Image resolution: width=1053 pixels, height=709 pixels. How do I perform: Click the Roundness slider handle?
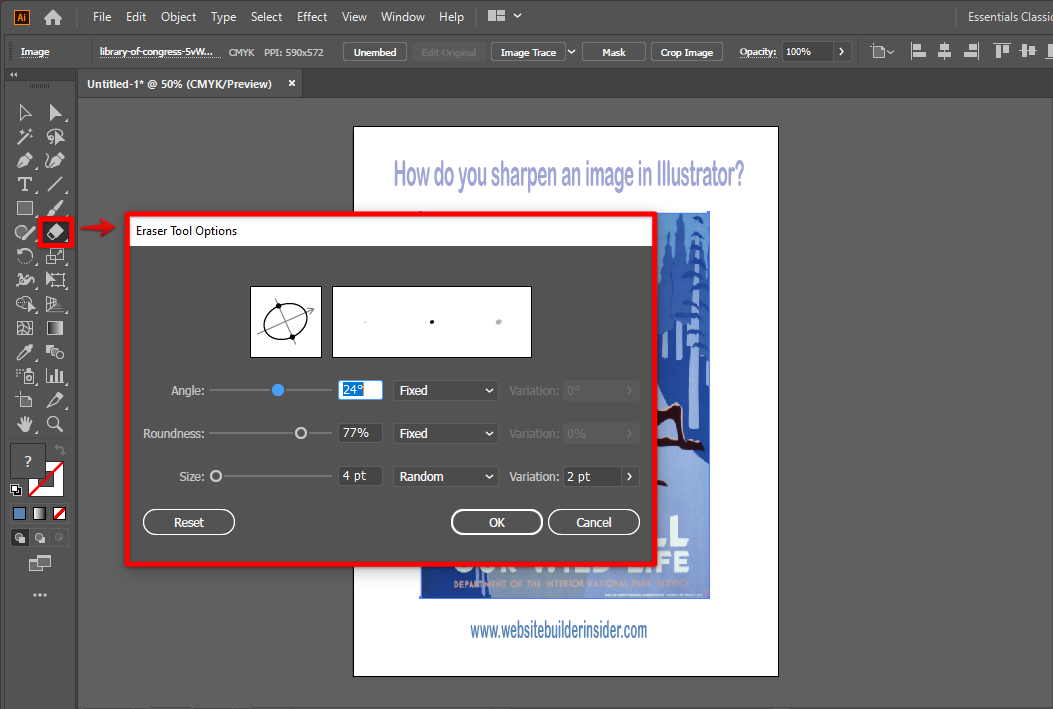[301, 434]
